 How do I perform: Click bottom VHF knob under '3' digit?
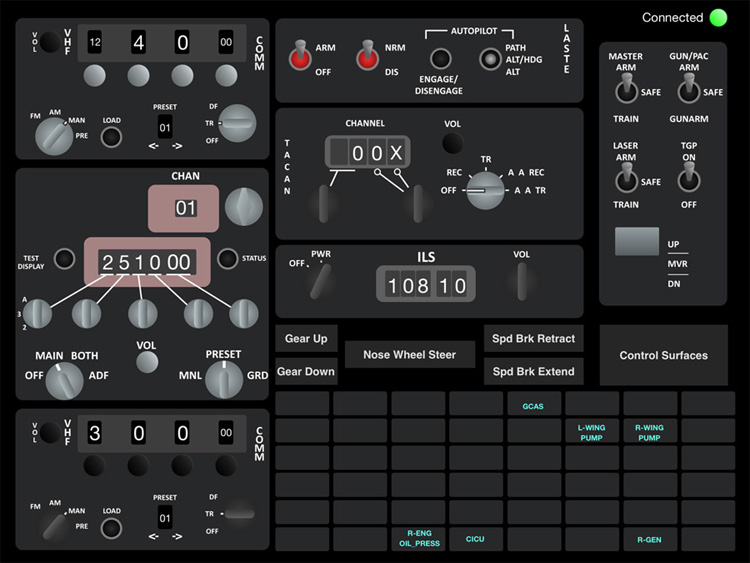94,466
